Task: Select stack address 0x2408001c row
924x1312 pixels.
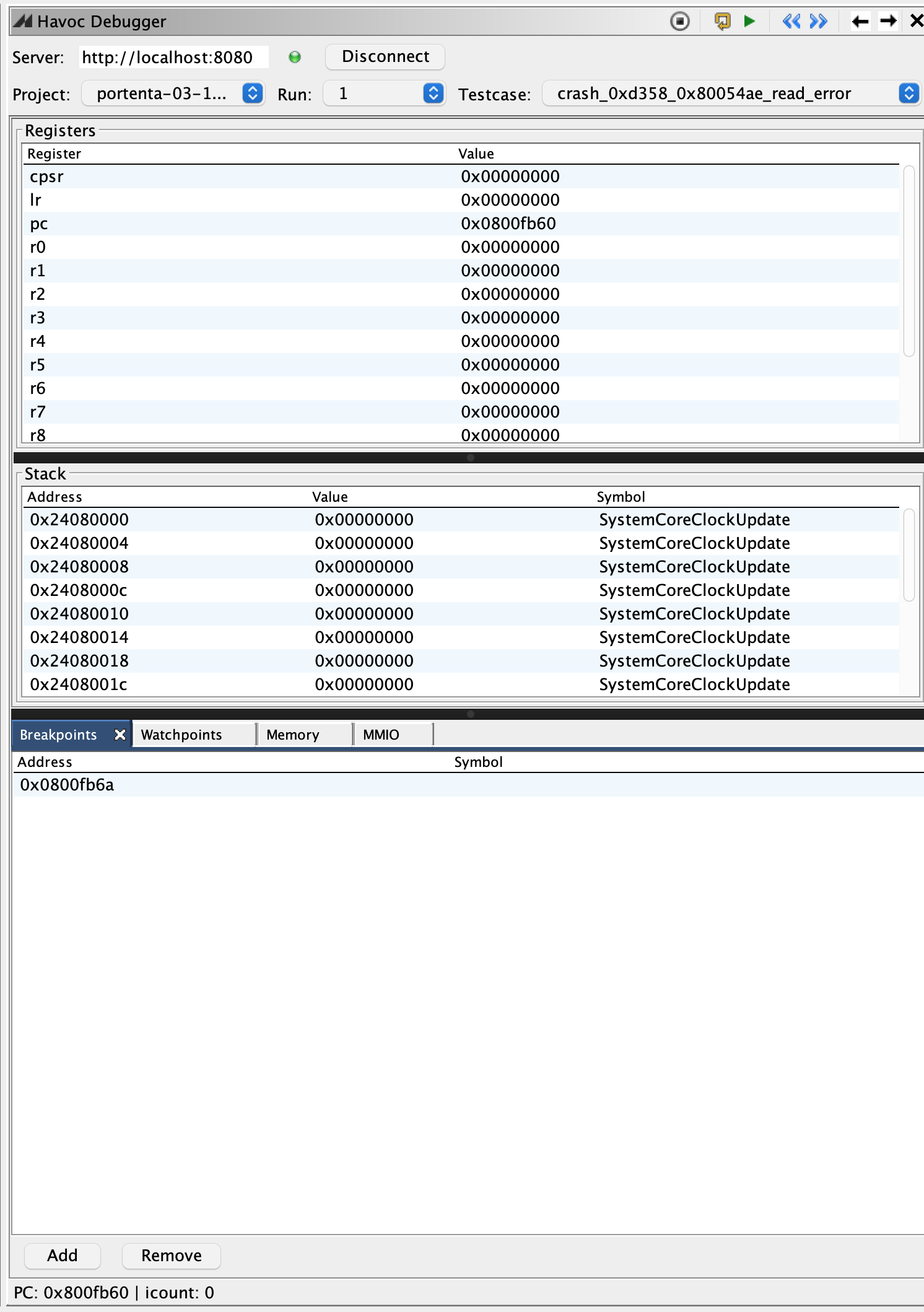Action: tap(461, 684)
